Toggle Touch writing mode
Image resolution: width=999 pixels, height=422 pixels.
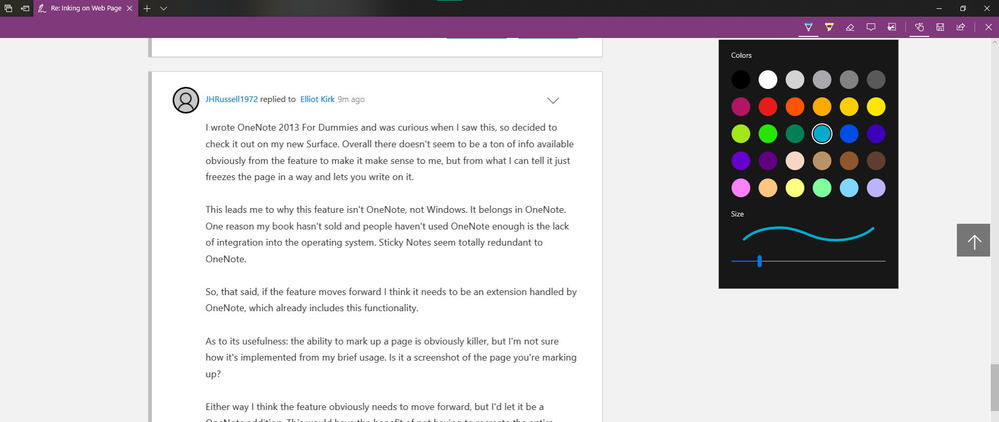pos(919,27)
